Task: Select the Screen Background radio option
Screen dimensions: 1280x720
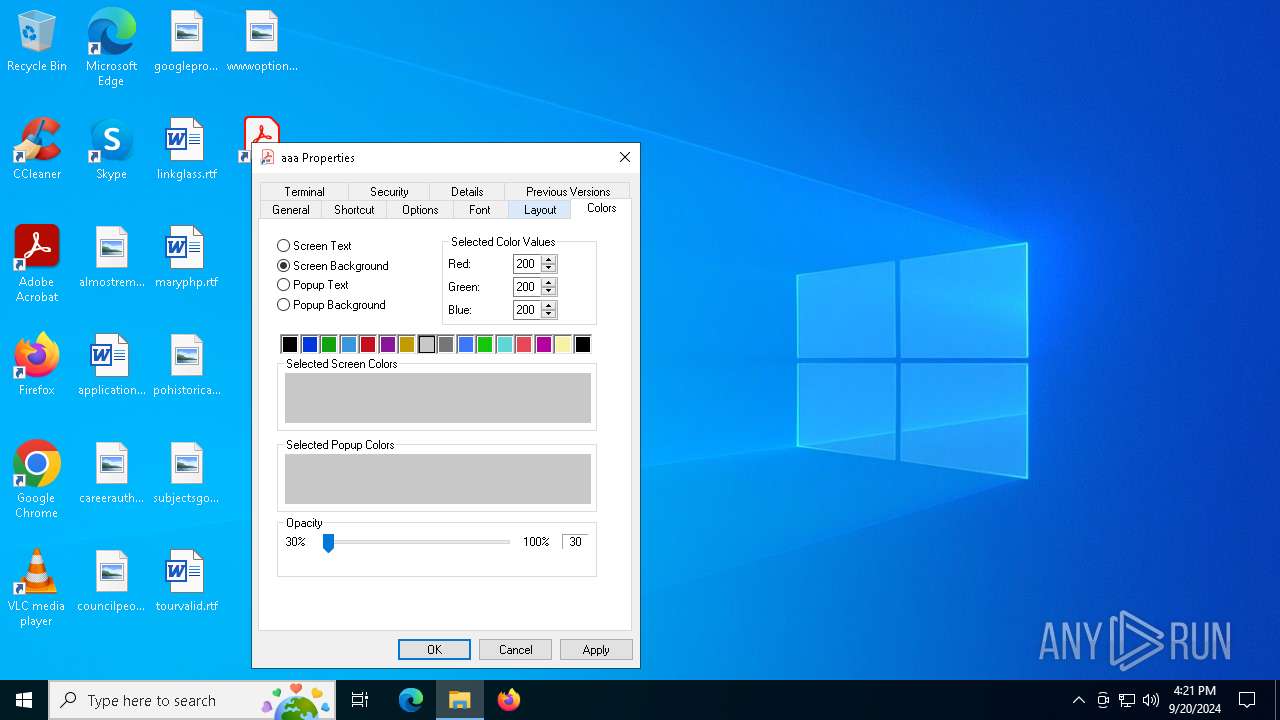Action: coord(333,266)
